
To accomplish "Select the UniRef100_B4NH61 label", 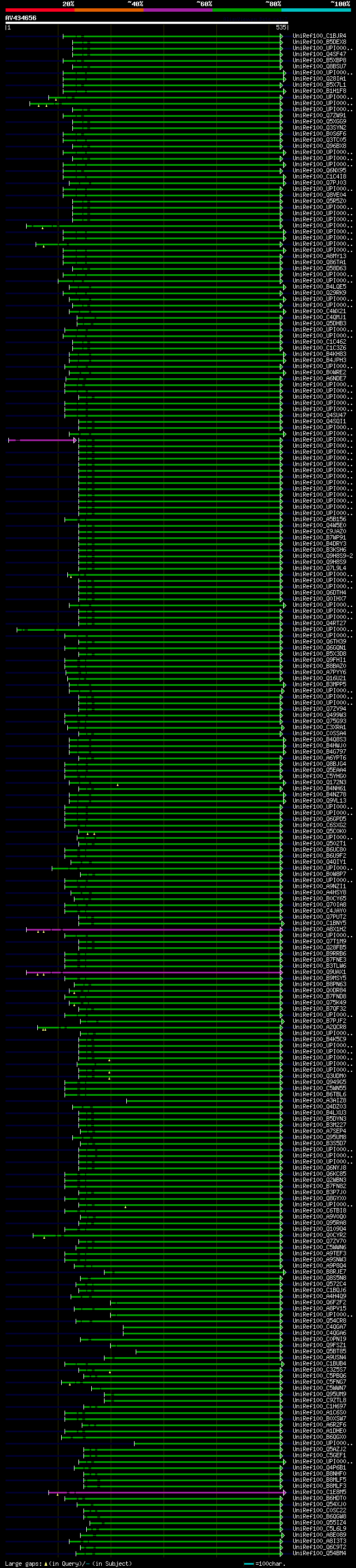I will point(319,788).
